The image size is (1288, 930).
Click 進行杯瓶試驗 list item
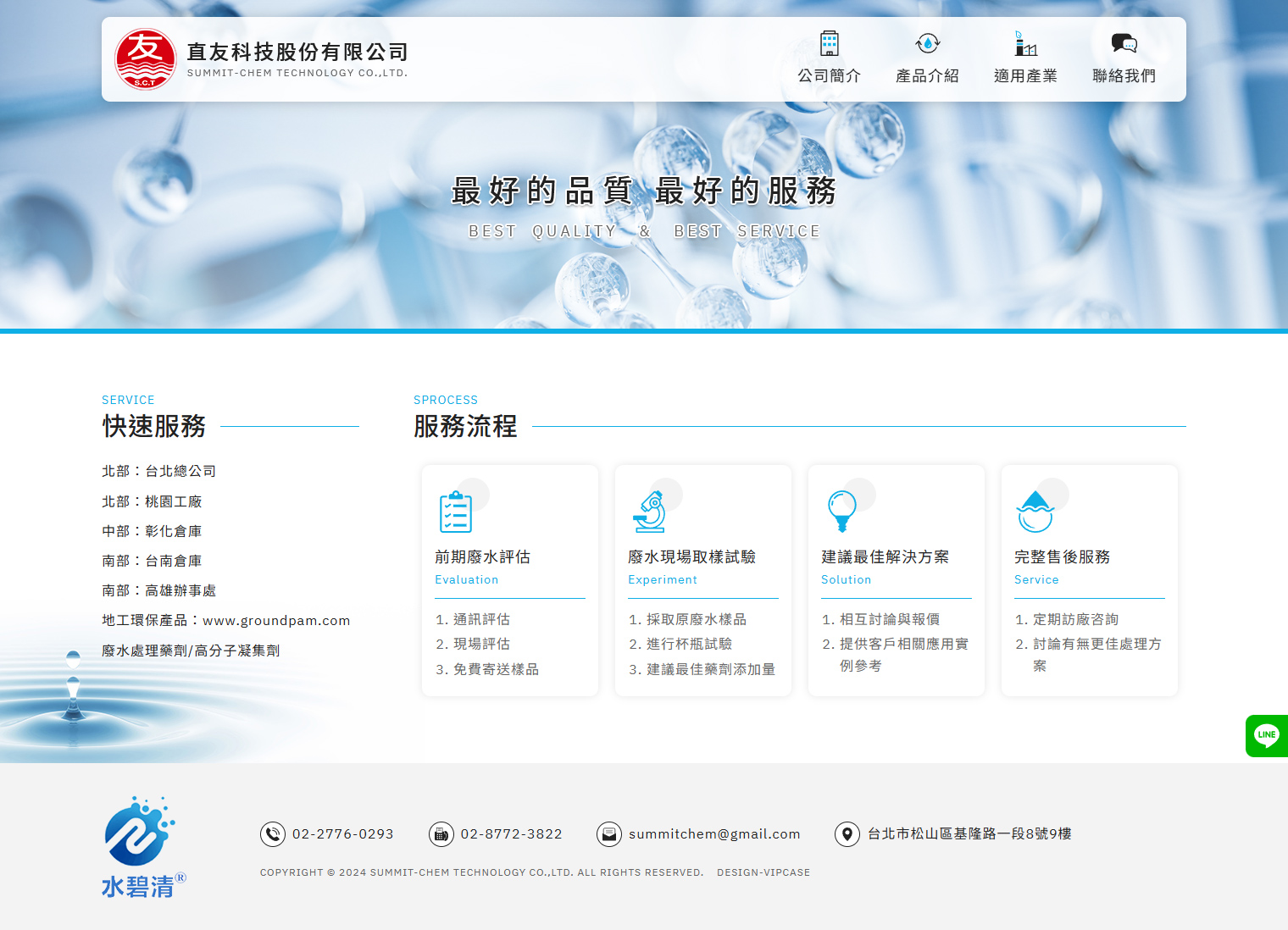pyautogui.click(x=690, y=644)
